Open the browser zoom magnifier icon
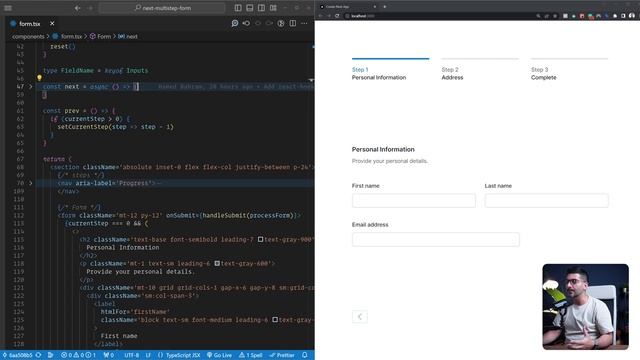 pos(538,16)
